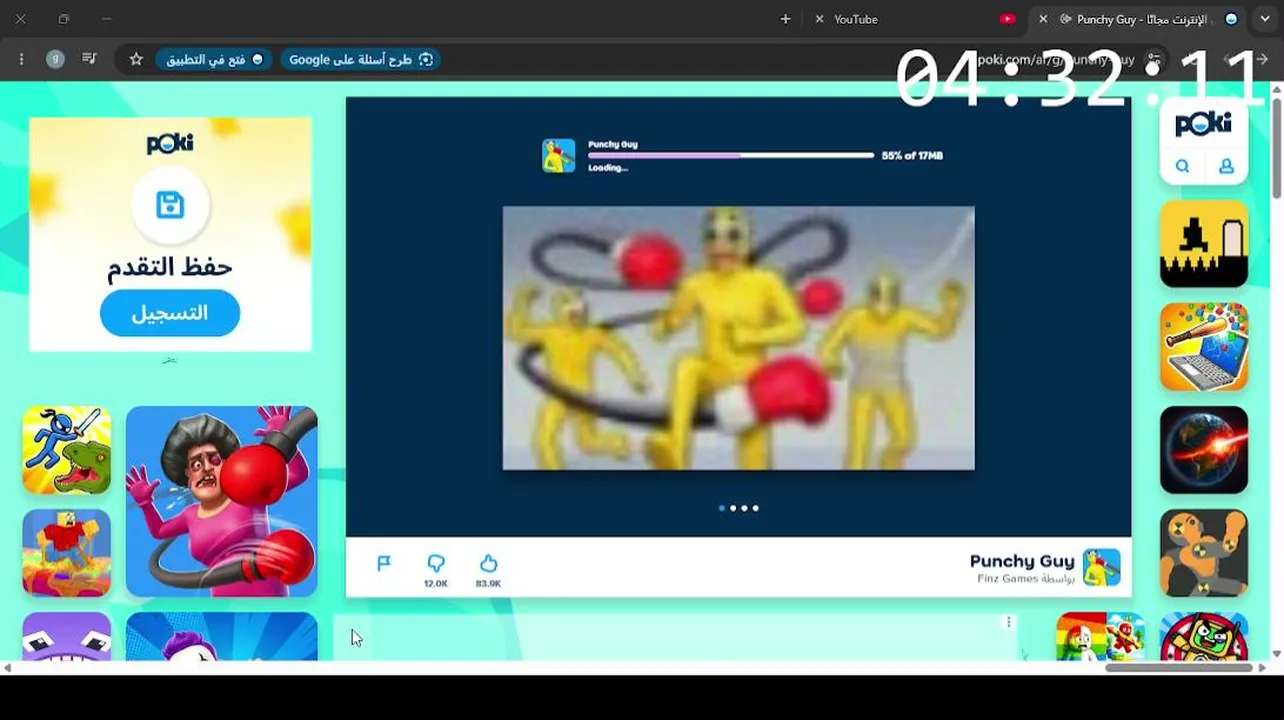This screenshot has width=1284, height=720.
Task: Click the small game icon beside loading bar
Action: [x=559, y=156]
